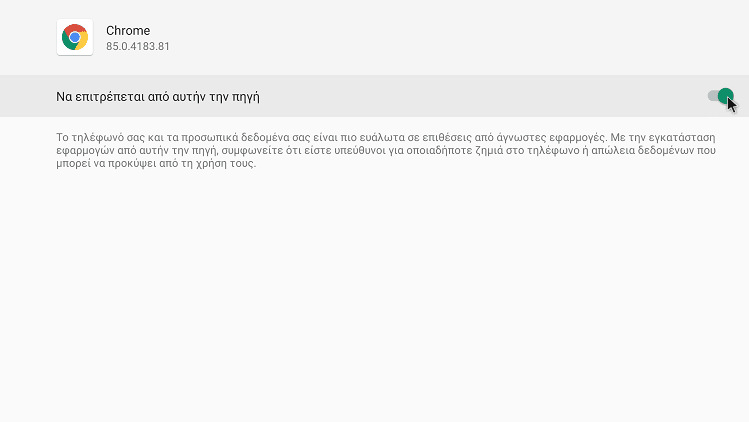749x422 pixels.
Task: Disable the allow from this source switch
Action: [x=720, y=96]
